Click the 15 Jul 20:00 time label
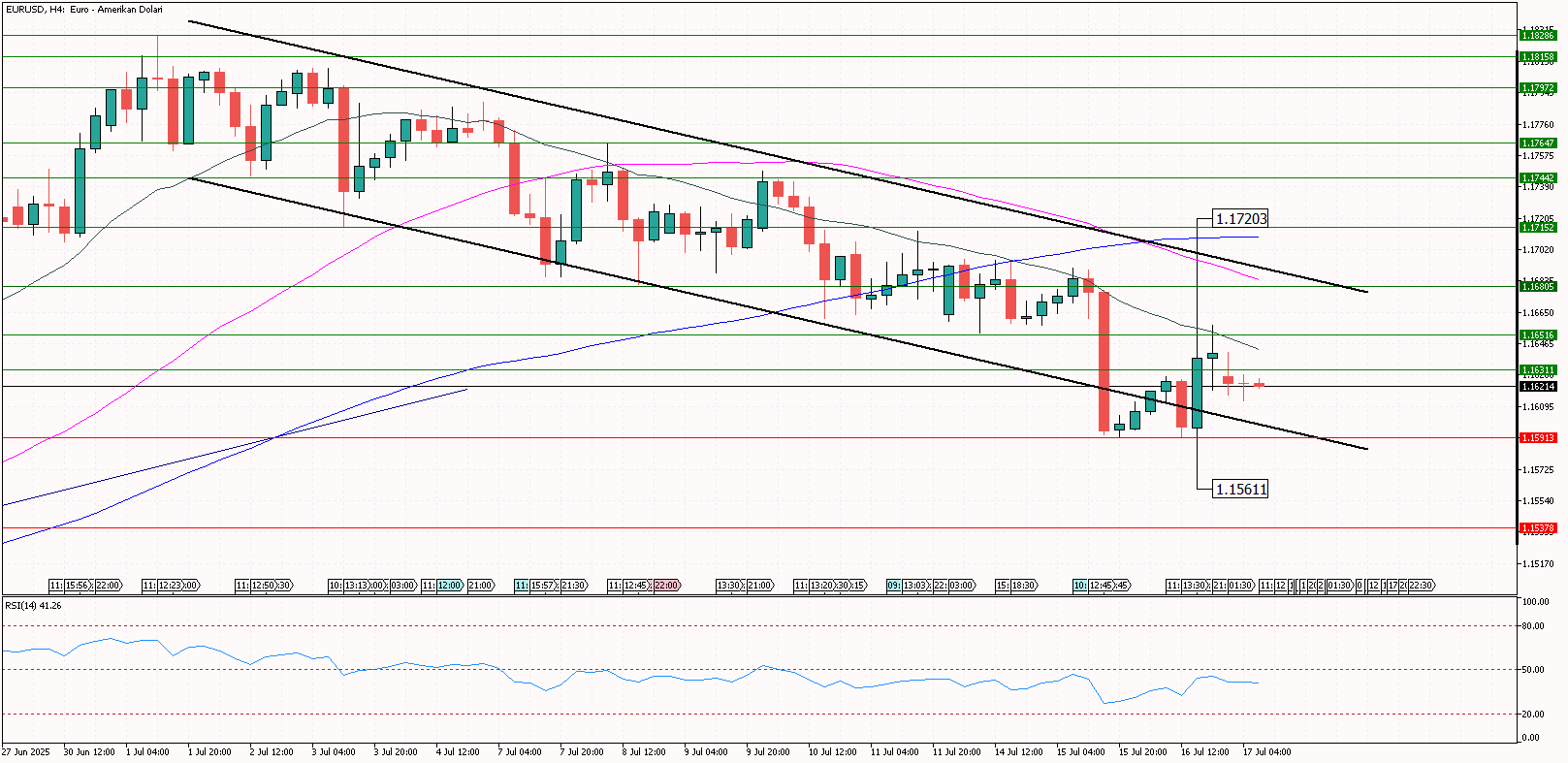This screenshot has height=763, width=1568. pos(1143,752)
